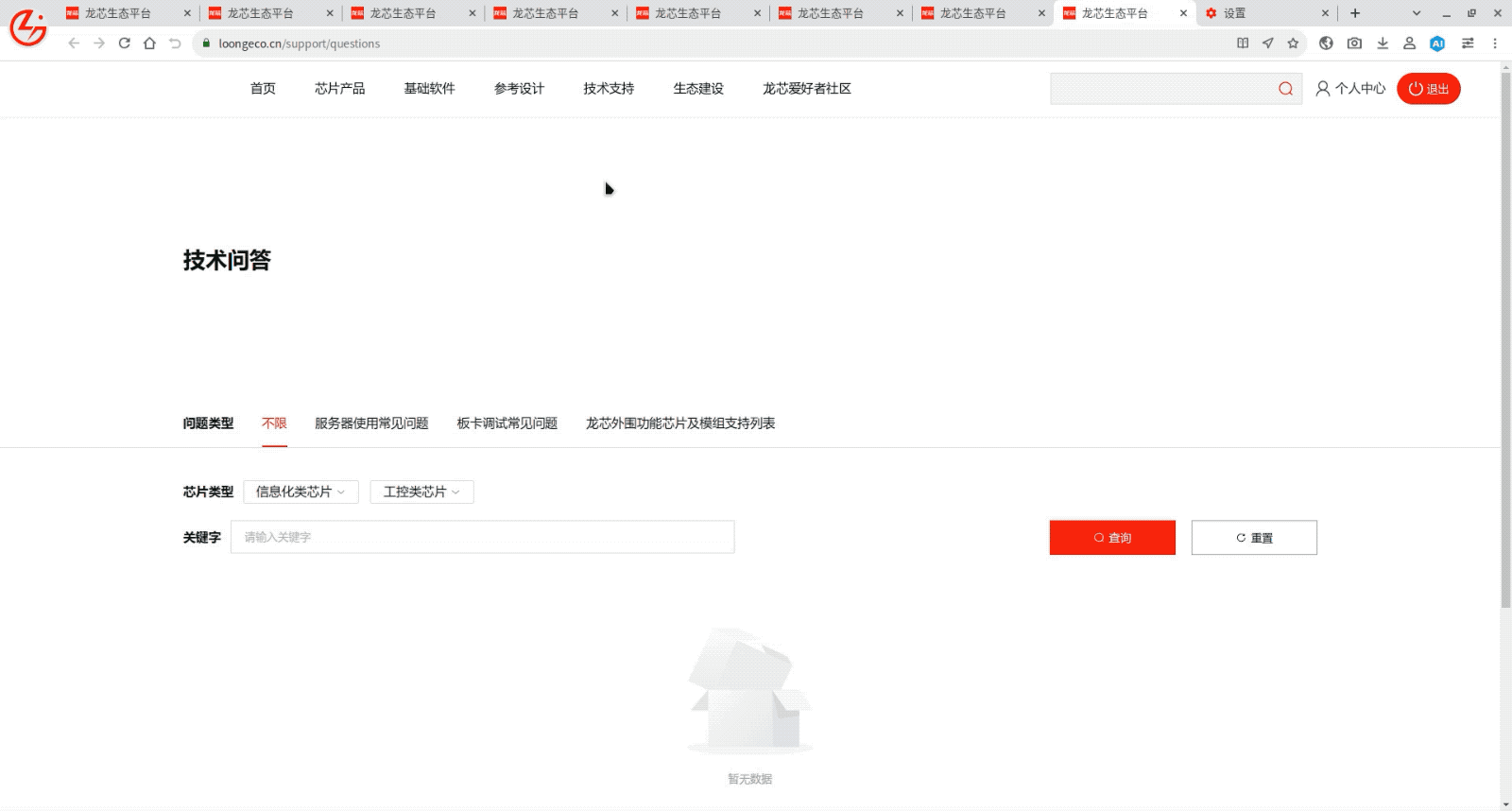Screen dimensions: 1512x811
Task: Open 技术支持 navigation menu
Action: [x=609, y=89]
